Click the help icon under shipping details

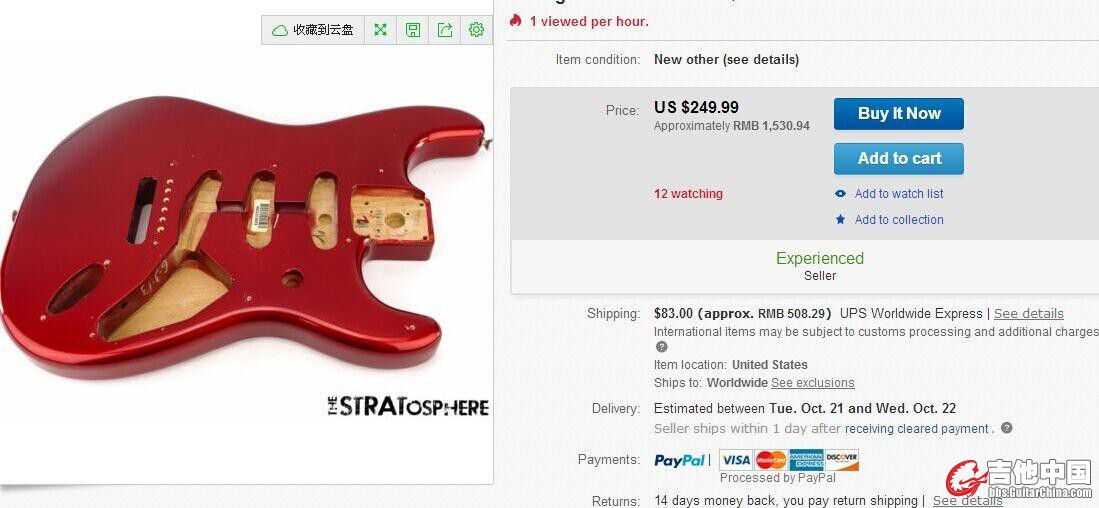click(661, 347)
